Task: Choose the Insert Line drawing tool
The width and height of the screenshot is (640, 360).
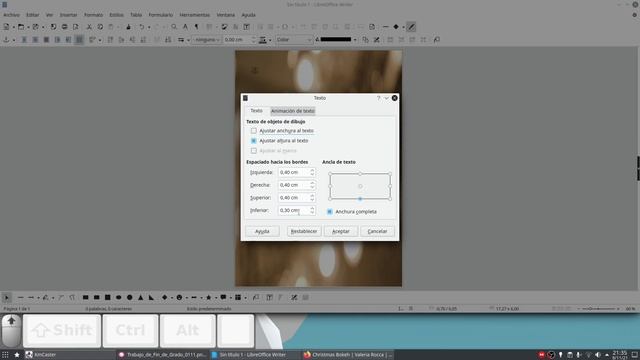Action: [20, 298]
